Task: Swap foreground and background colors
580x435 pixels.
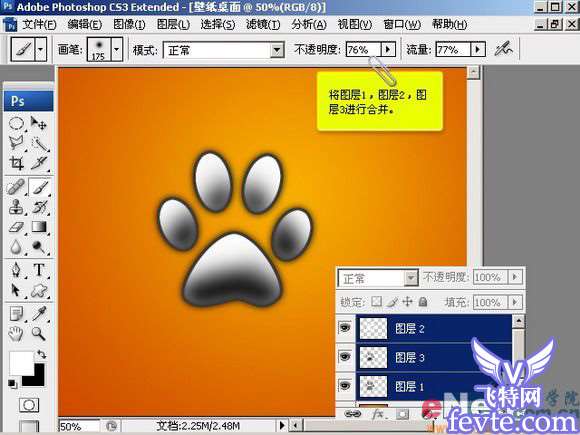Action: click(x=41, y=354)
